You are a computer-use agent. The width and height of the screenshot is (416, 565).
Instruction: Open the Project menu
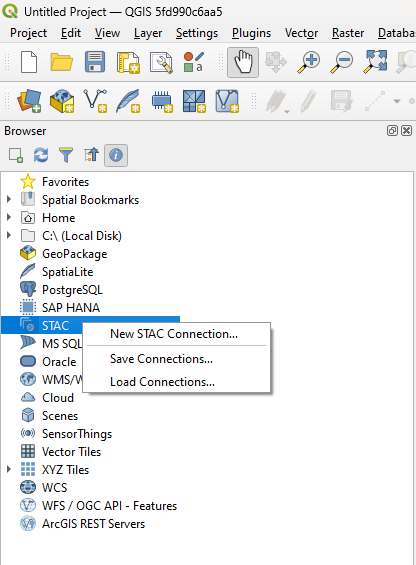pyautogui.click(x=28, y=33)
